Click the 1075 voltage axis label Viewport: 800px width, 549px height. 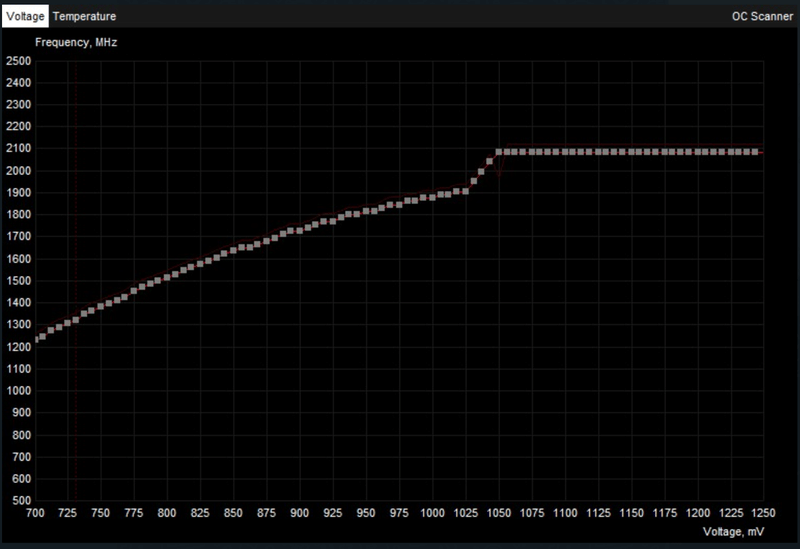(532, 513)
